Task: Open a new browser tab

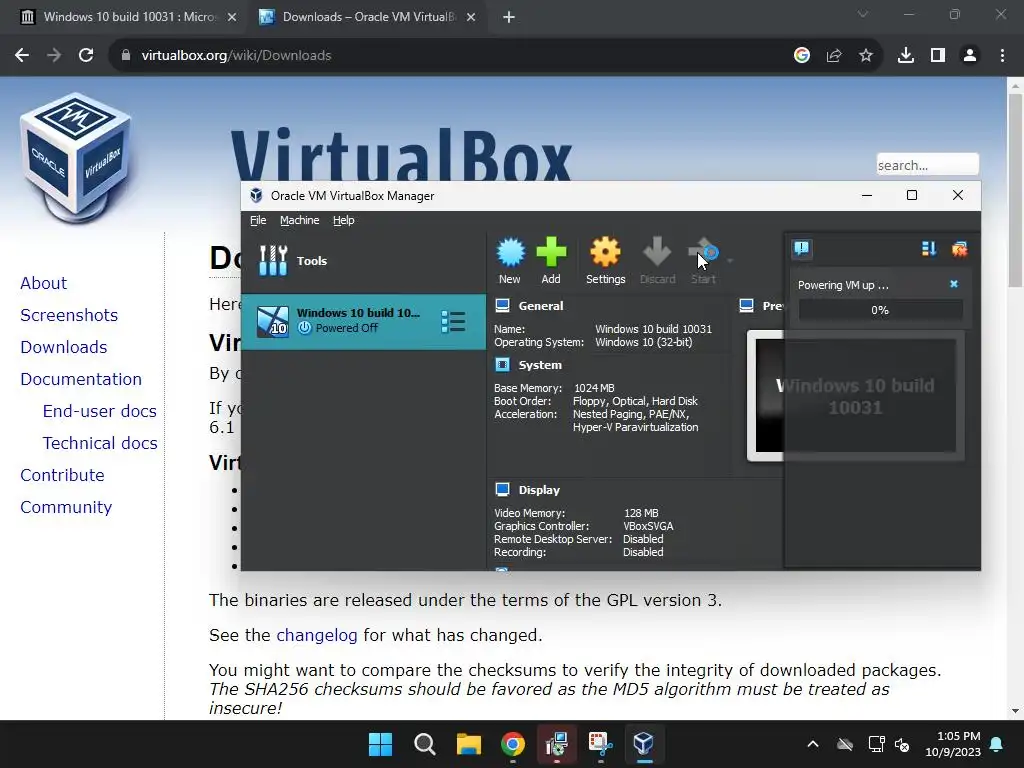Action: click(x=509, y=17)
